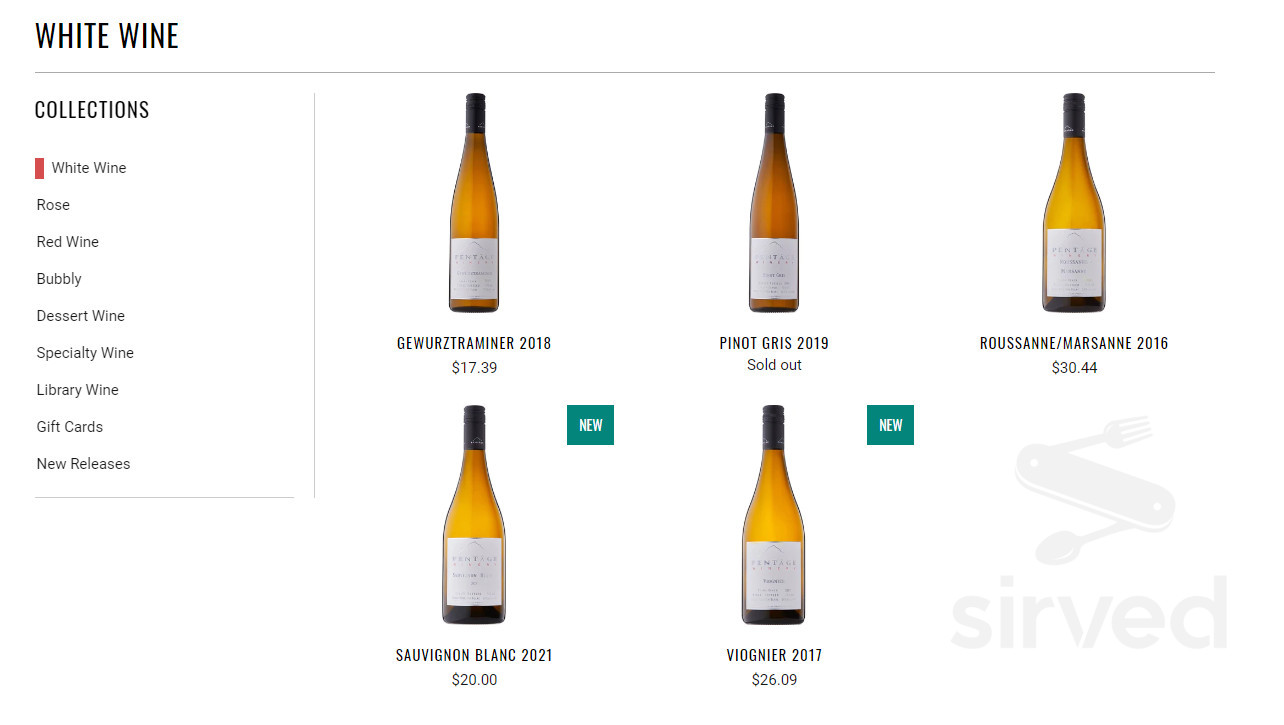Image resolution: width=1284 pixels, height=725 pixels.
Task: Open the Dessert Wine collection
Action: [81, 316]
